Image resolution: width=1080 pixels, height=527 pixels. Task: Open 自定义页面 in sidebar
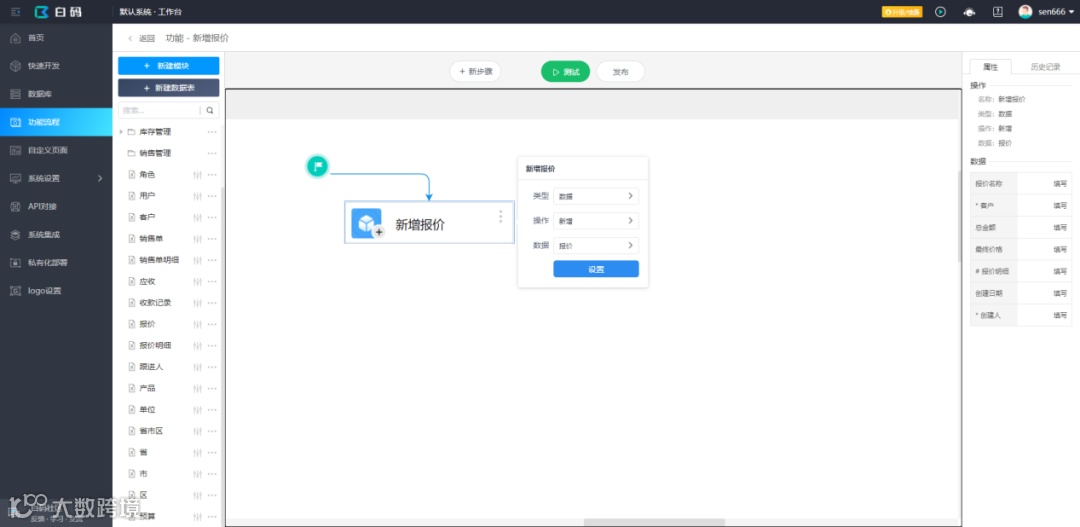(x=56, y=150)
